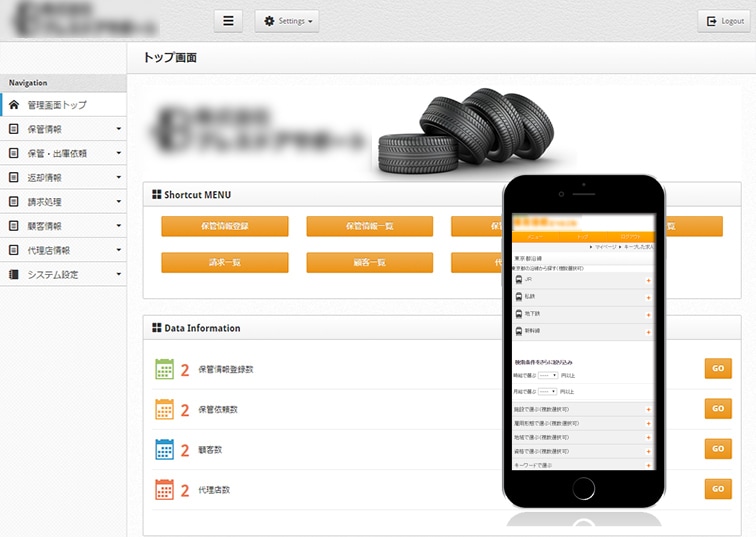Screen dimensions: 756x537
Task: Click the train icon beside 地下鉄
Action: click(x=519, y=314)
